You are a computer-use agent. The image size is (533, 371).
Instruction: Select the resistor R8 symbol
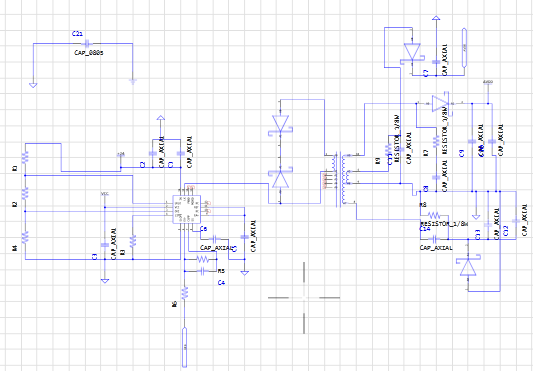(434, 215)
